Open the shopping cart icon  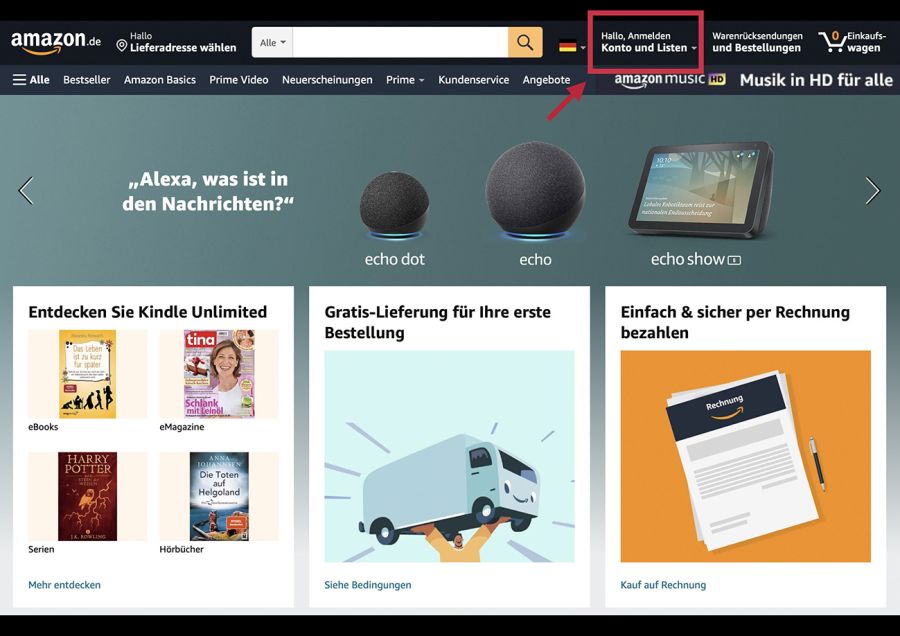[x=831, y=42]
